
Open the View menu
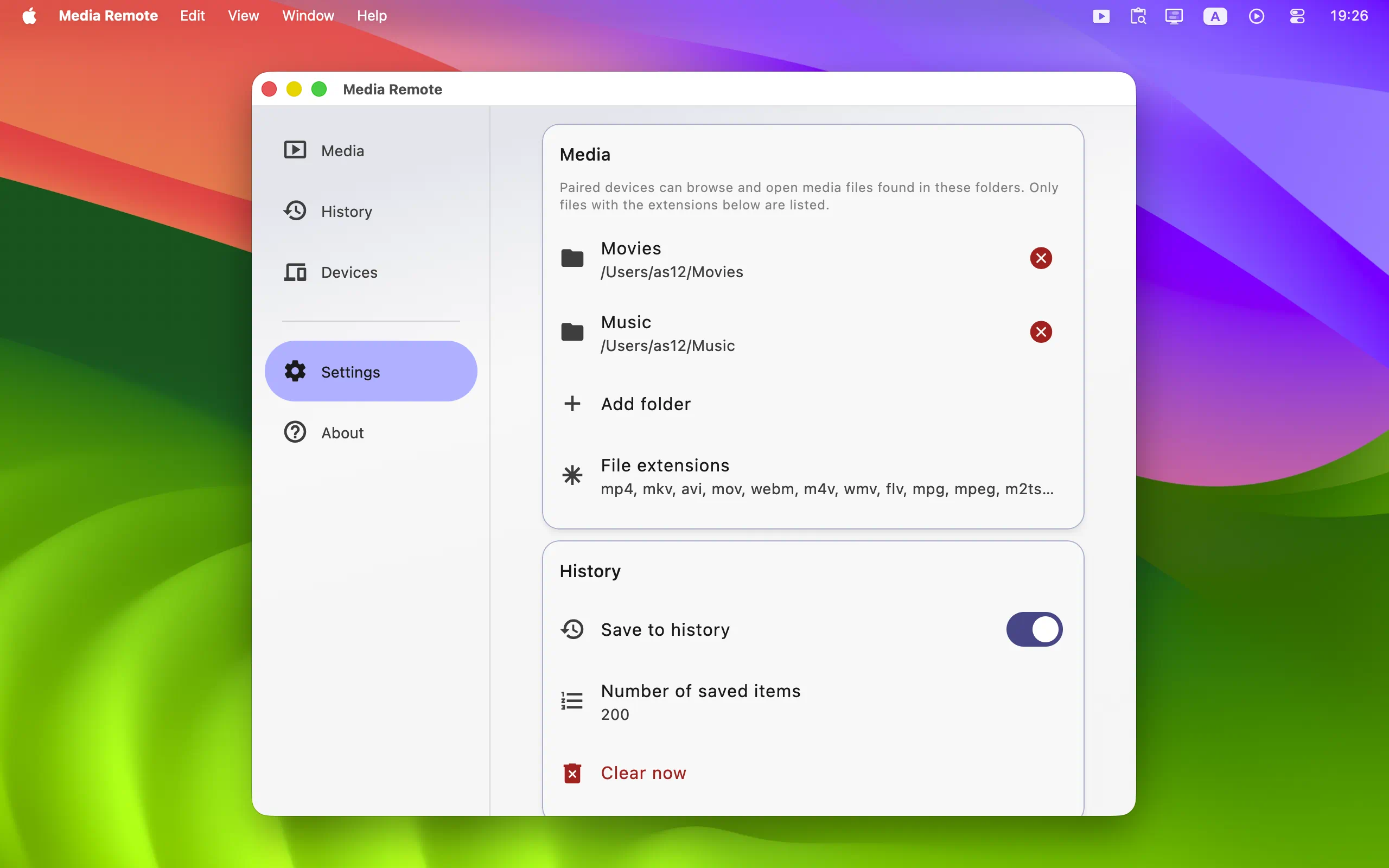pyautogui.click(x=244, y=16)
